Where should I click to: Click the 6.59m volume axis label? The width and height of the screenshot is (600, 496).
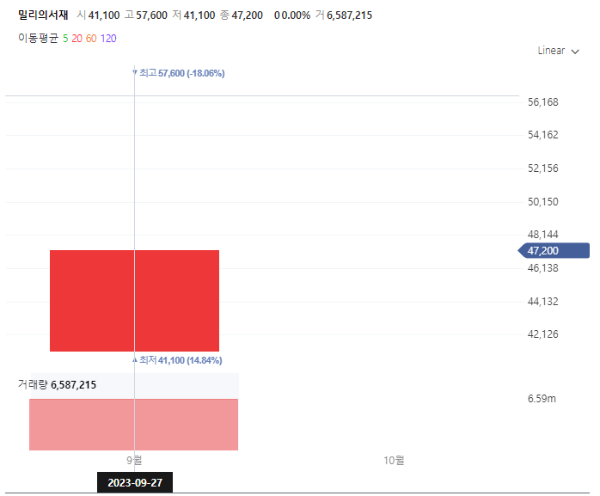coord(541,398)
